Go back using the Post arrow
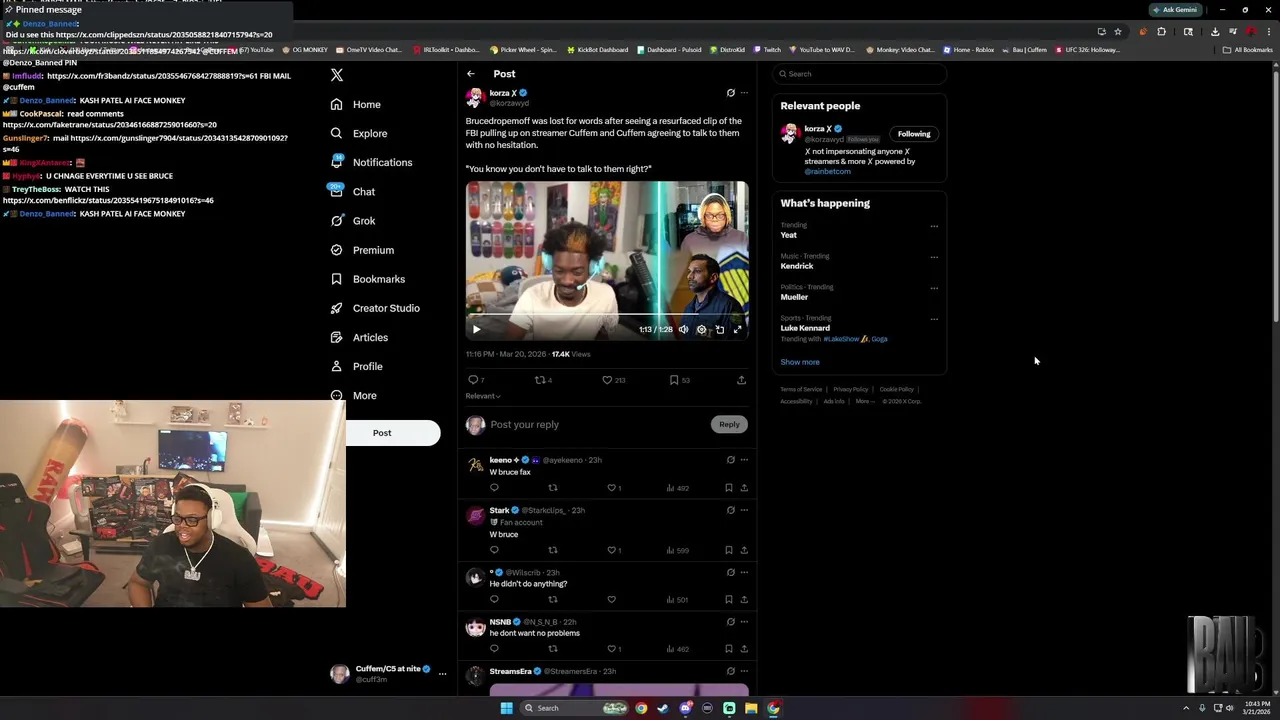The image size is (1280, 720). tap(470, 74)
